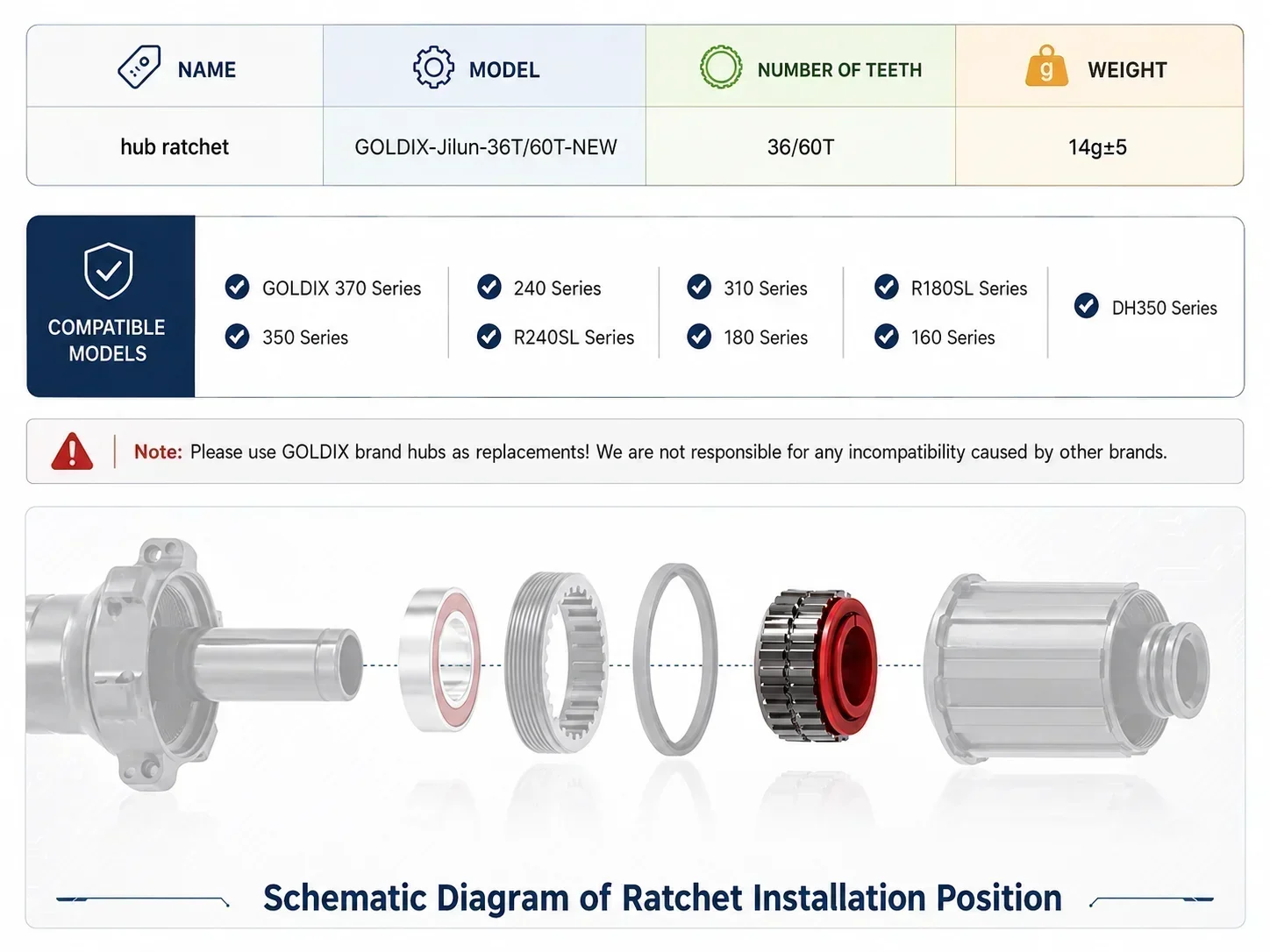1270x952 pixels.
Task: Click the 'GOLDIX-Jilun-36T/60T-NEW' model cell
Action: (x=485, y=146)
